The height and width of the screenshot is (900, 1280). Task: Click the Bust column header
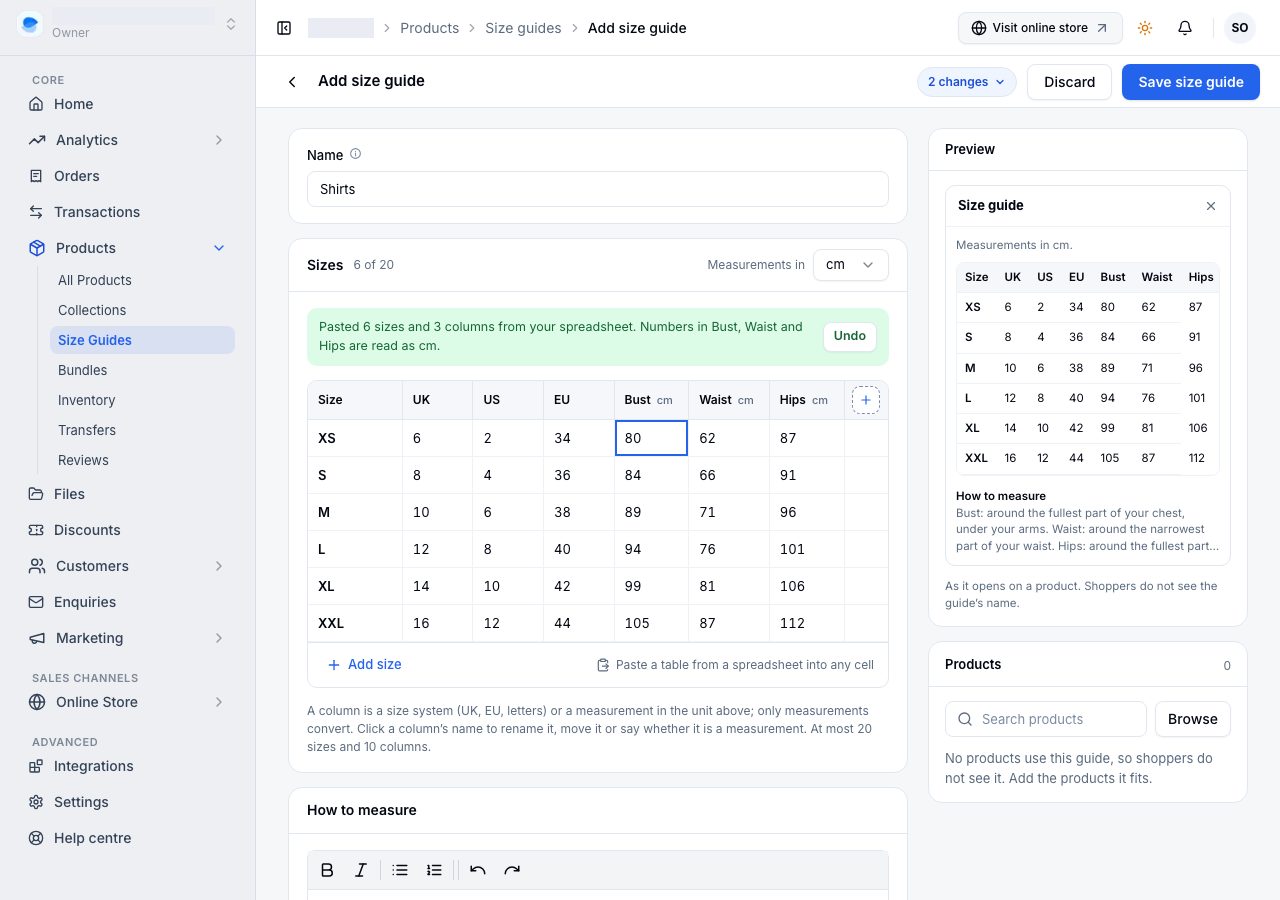pyautogui.click(x=651, y=400)
